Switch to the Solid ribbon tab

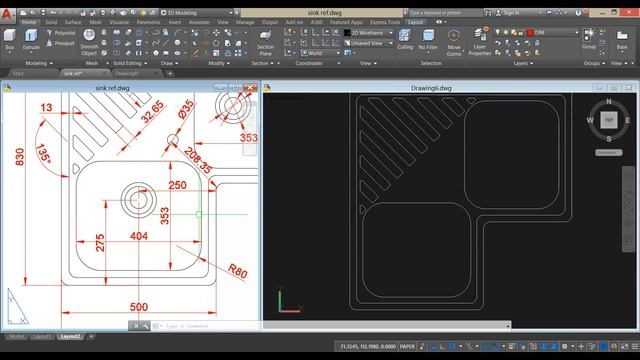tap(51, 22)
